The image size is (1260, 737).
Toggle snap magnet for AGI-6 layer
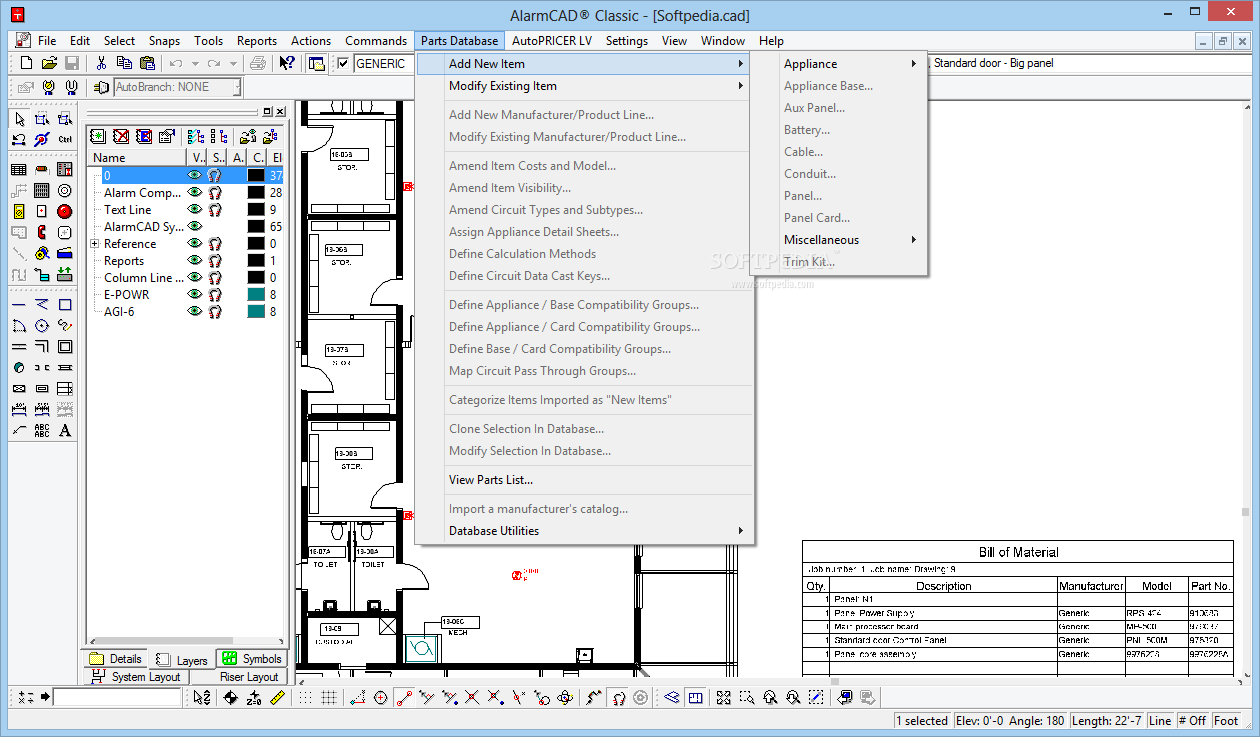[215, 311]
